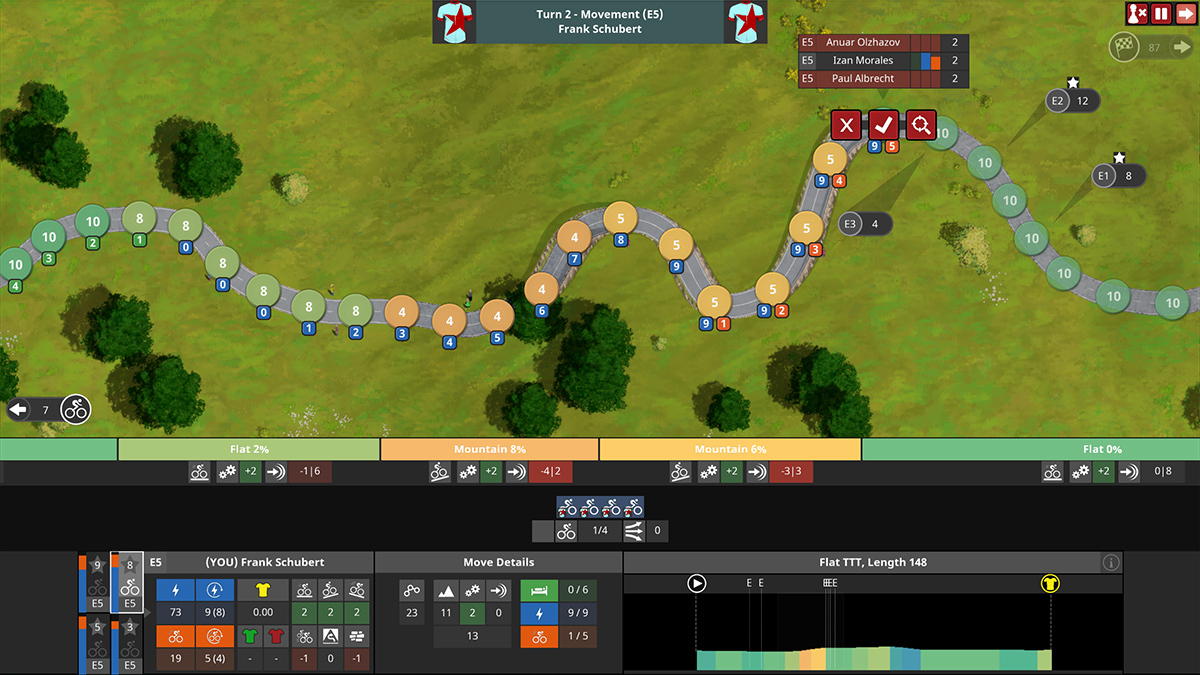This screenshot has width=1200, height=675.
Task: Expand the E1 group marker showing 8
Action: tap(1118, 176)
